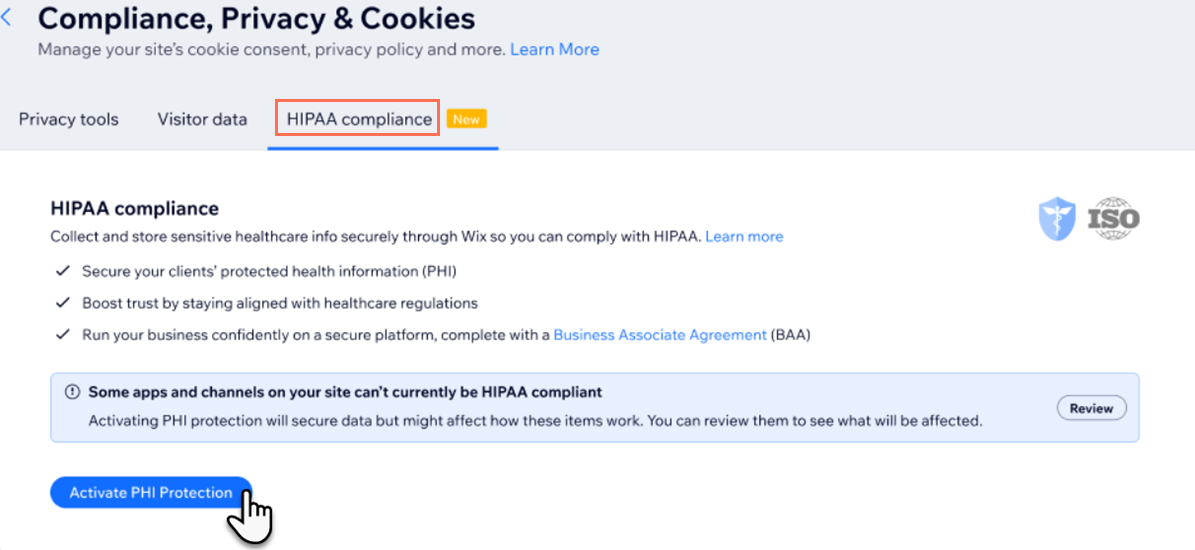Open 'Learn More' link under page title
The width and height of the screenshot is (1195, 550).
click(554, 49)
